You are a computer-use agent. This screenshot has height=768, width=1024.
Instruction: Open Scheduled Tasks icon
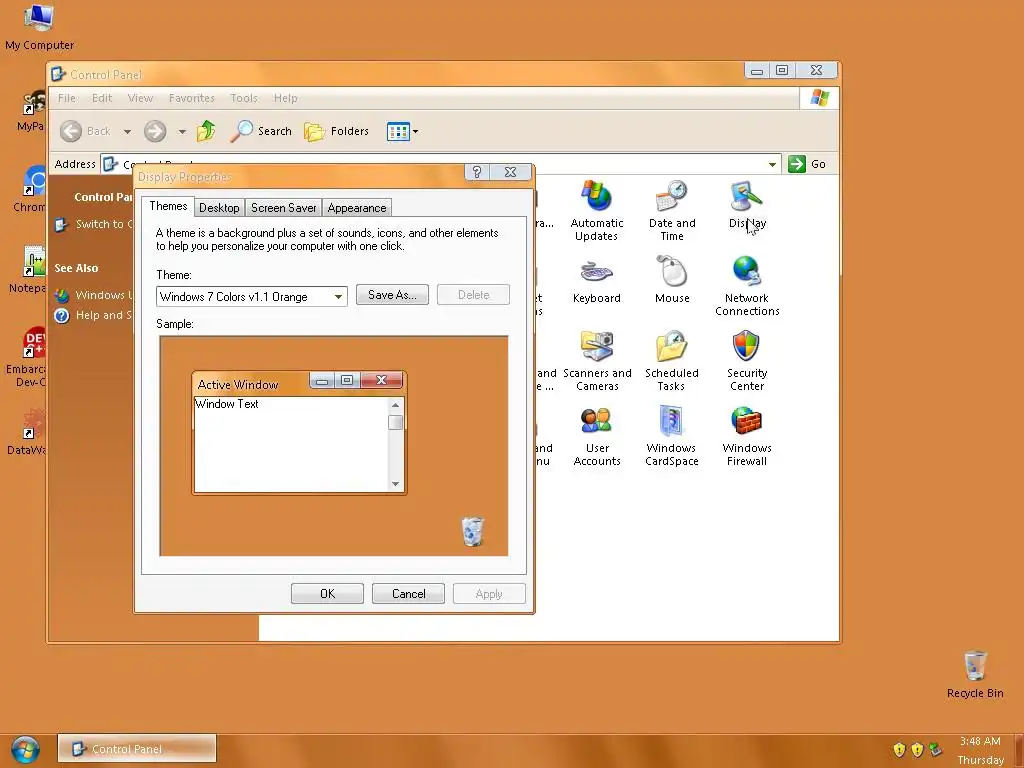click(672, 360)
